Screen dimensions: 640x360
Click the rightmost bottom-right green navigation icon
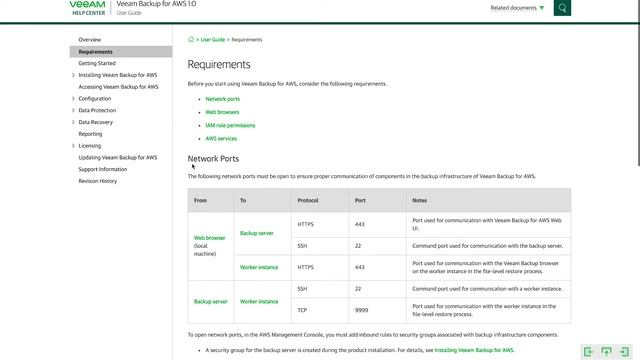pyautogui.click(x=624, y=351)
